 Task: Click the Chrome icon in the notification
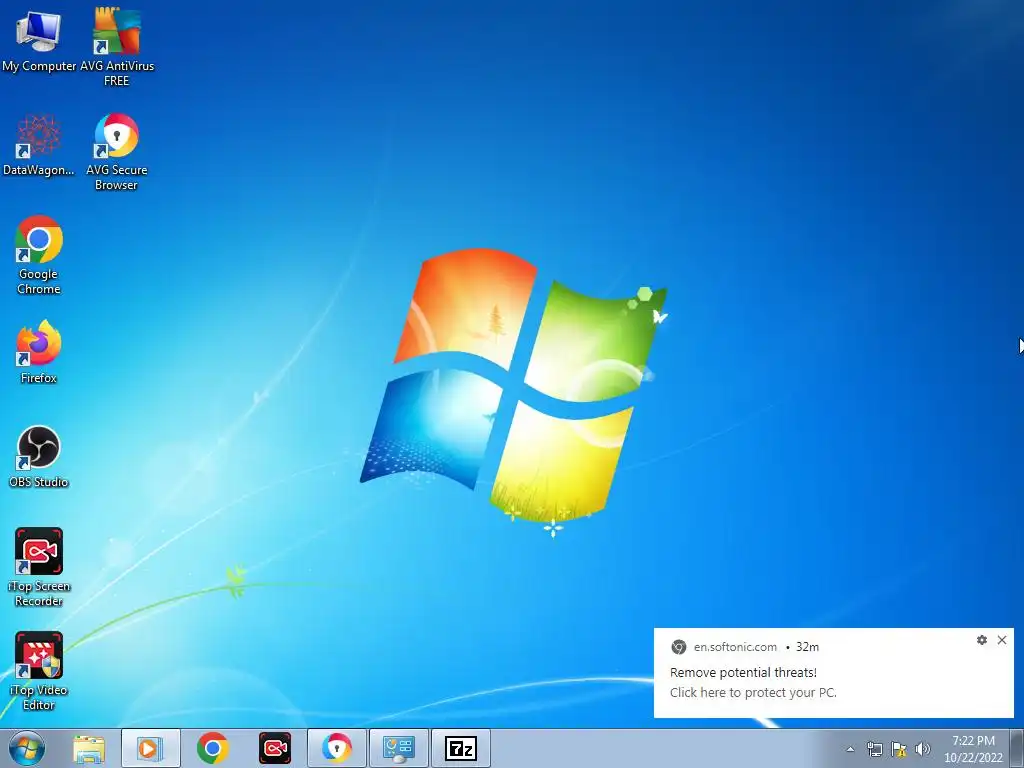(679, 647)
